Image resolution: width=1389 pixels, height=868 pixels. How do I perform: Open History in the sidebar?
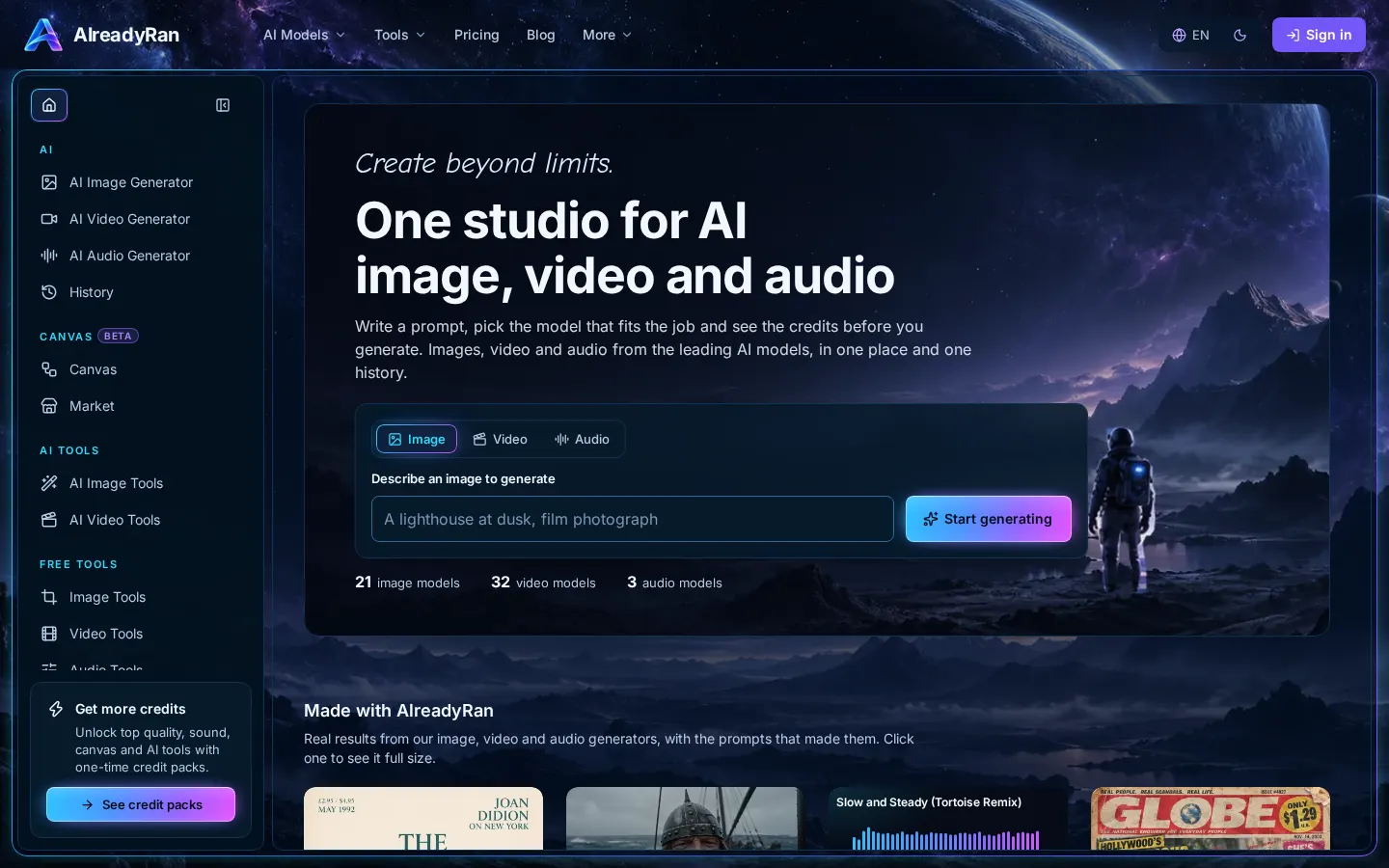point(141,292)
